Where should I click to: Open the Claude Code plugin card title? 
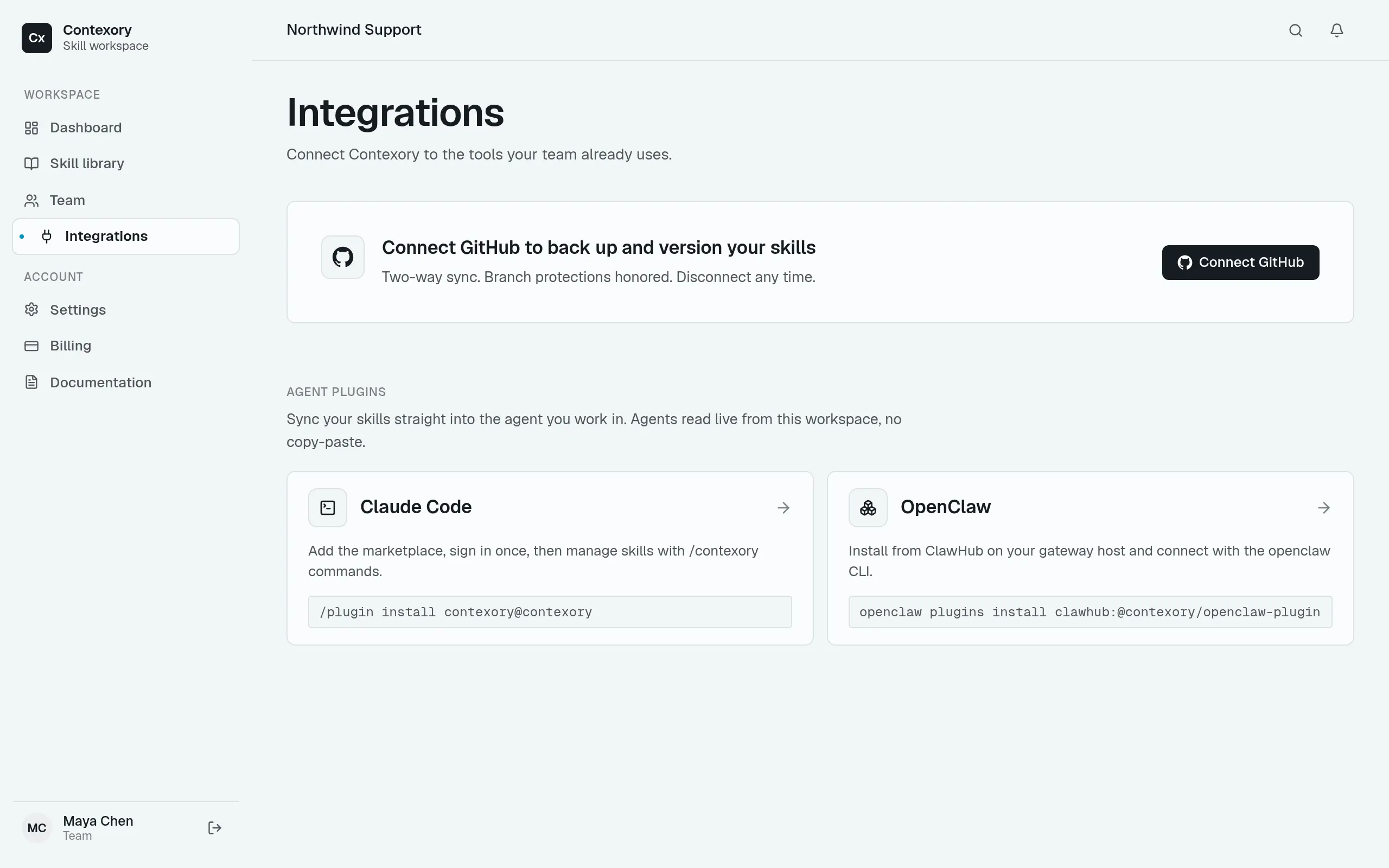[416, 507]
